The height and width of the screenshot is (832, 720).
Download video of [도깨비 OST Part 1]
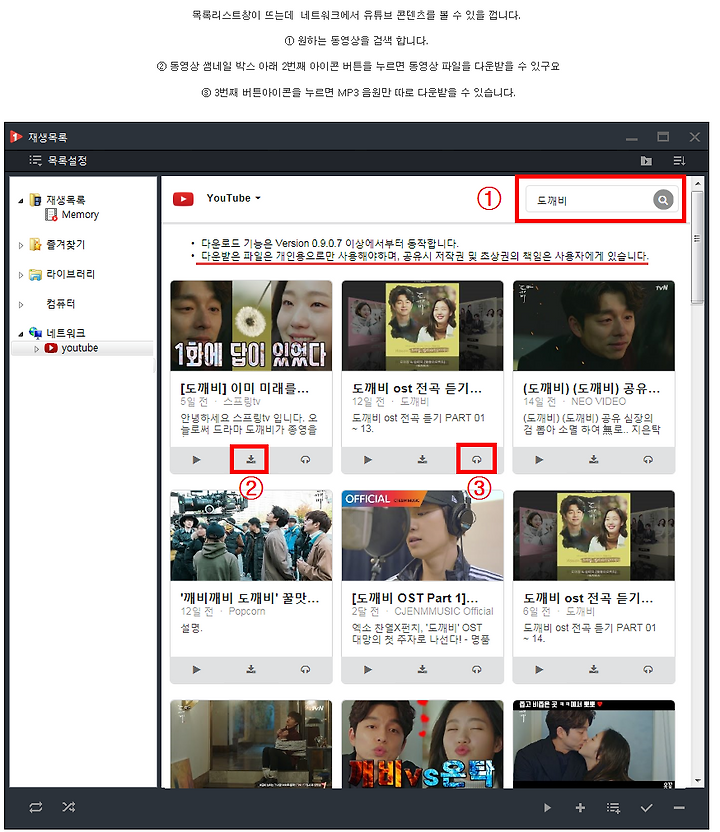point(422,670)
